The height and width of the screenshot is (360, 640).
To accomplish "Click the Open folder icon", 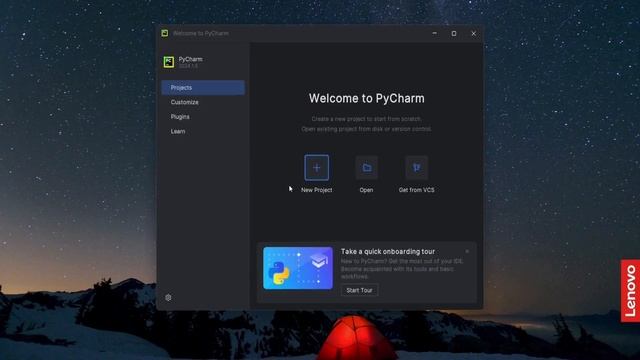I will [x=367, y=167].
